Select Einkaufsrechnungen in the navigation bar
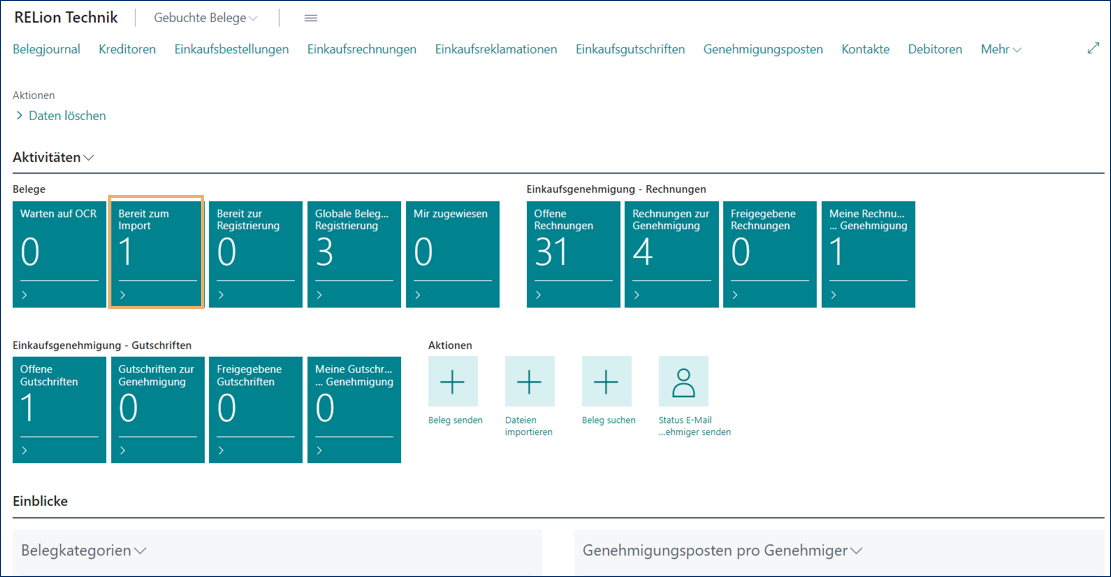The image size is (1111, 577). click(x=362, y=48)
